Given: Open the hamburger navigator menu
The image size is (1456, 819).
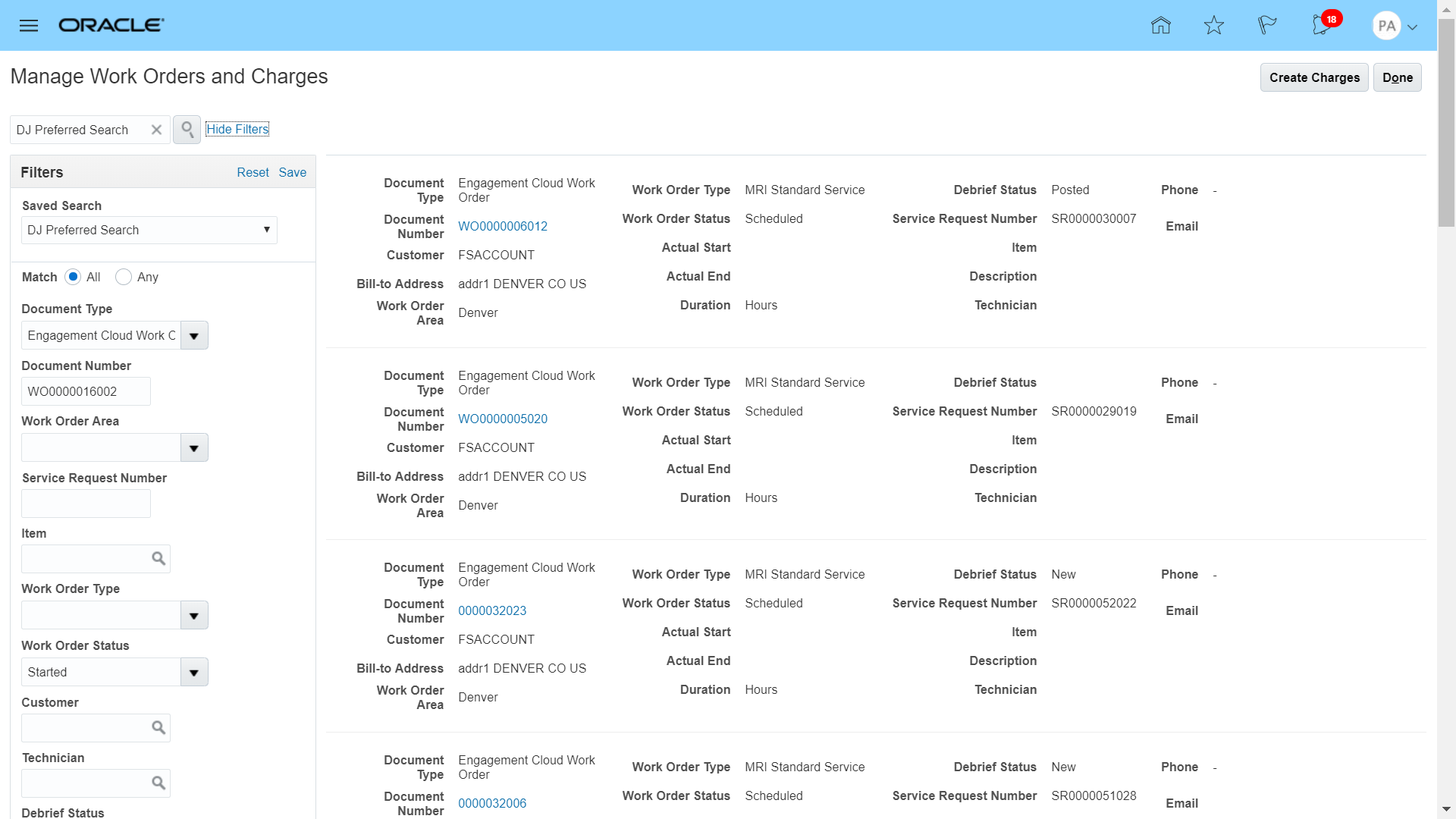Looking at the screenshot, I should tap(29, 26).
